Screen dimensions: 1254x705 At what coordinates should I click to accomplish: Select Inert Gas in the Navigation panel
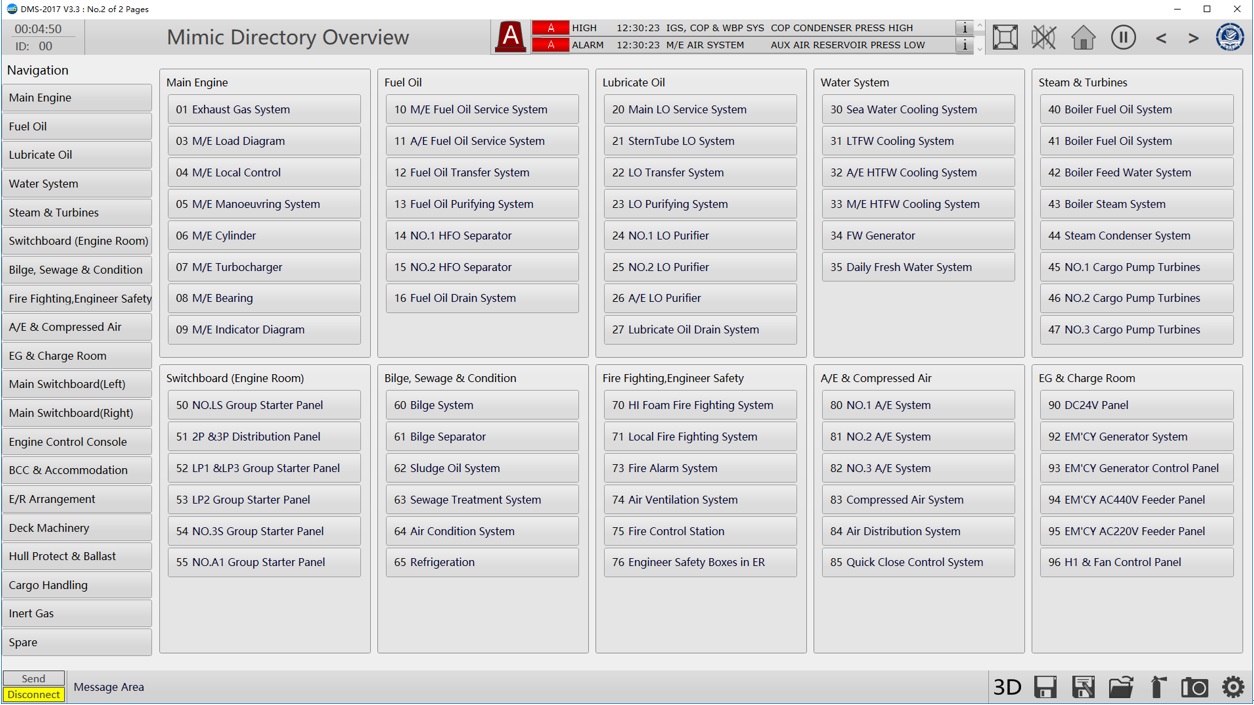coord(77,614)
